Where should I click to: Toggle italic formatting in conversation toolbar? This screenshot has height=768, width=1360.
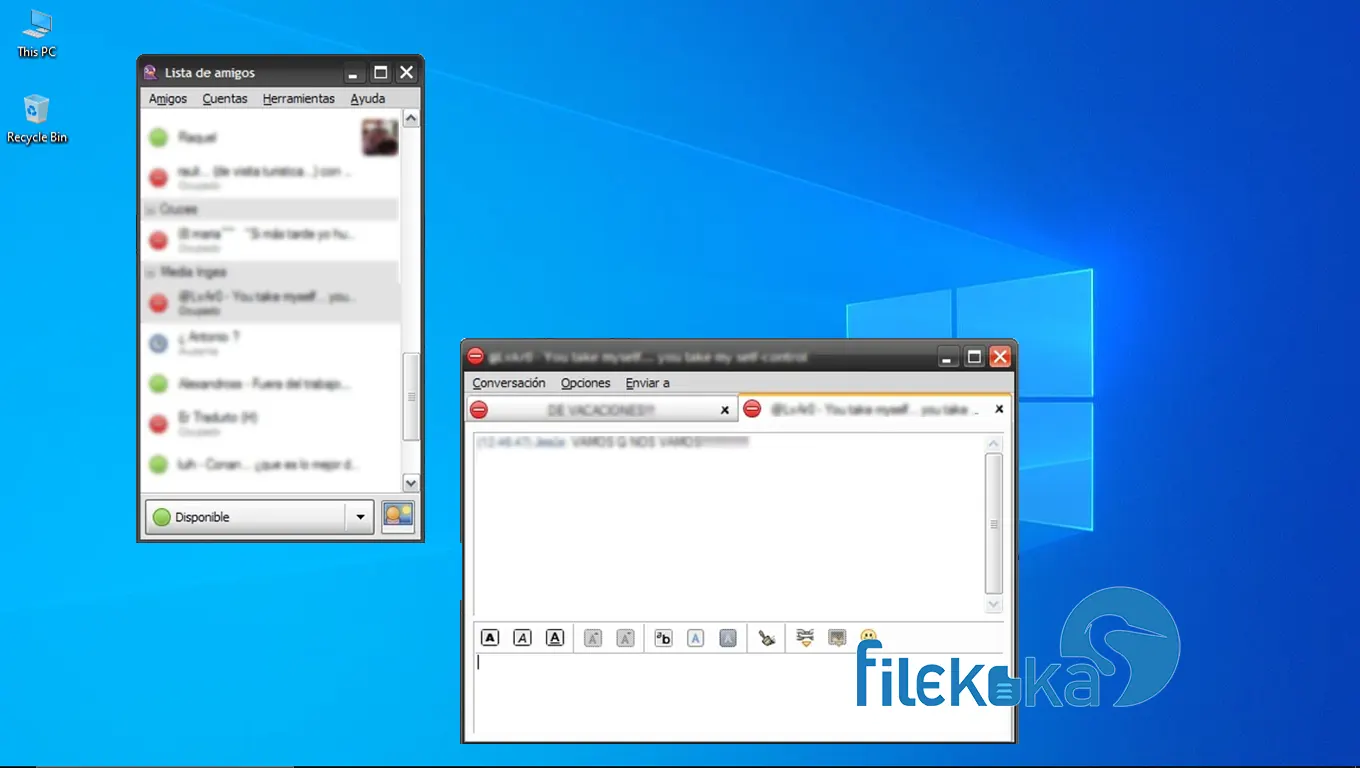[x=522, y=637]
